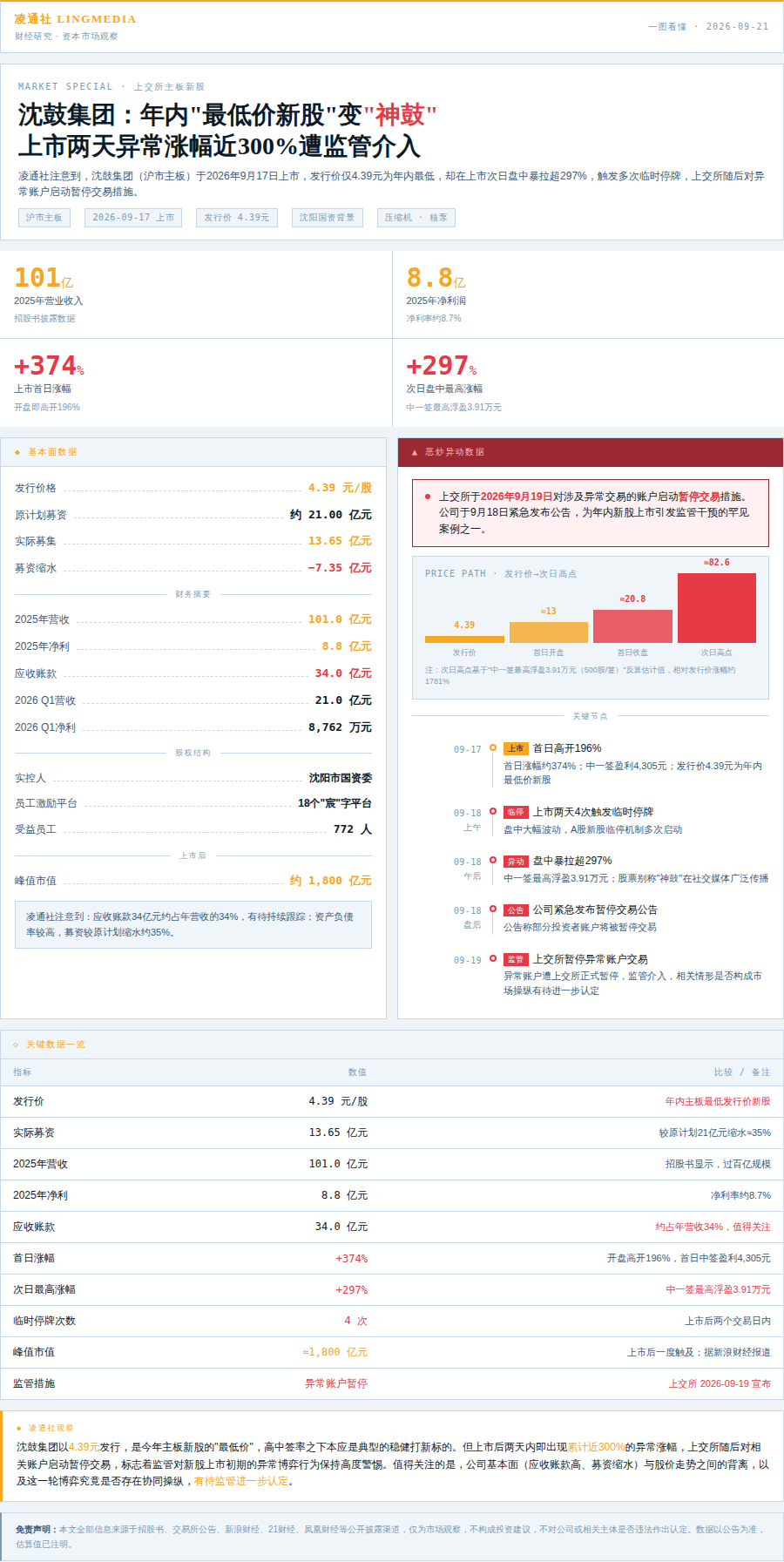Click the red 次日高点 bar in the chart
784x1562 pixels.
point(717,608)
